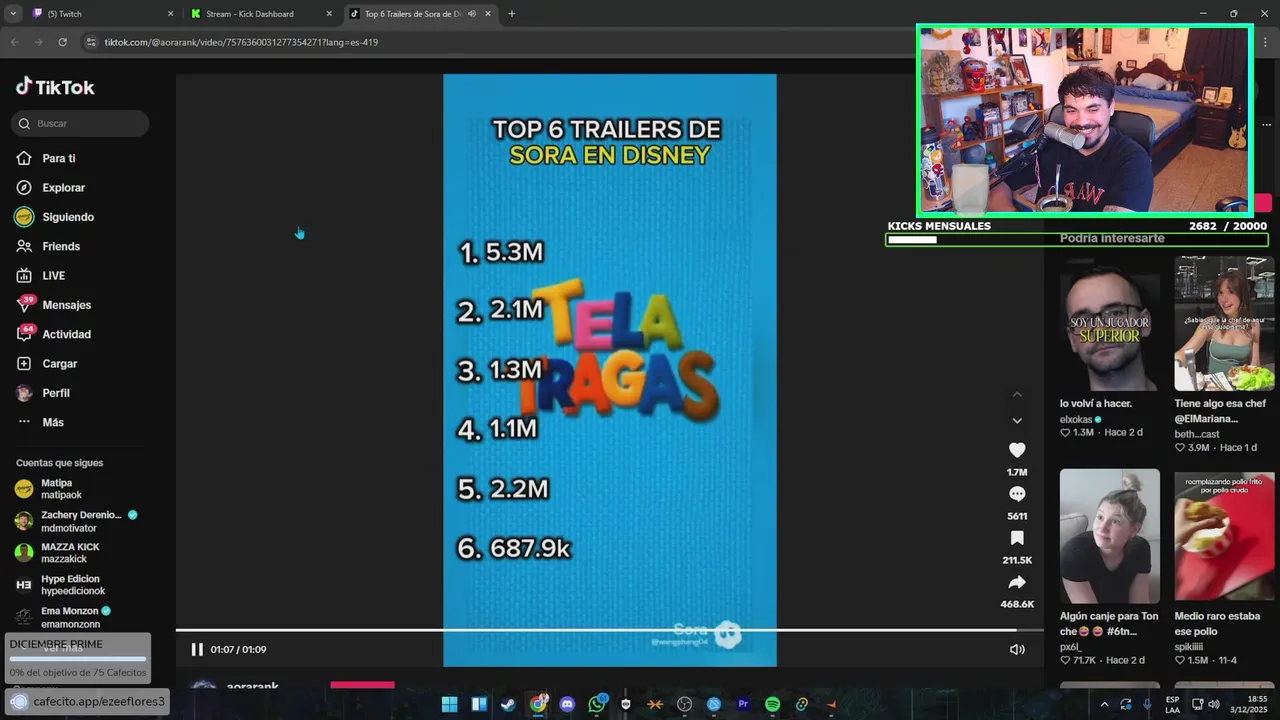Mute video with speaker icon
Image resolution: width=1280 pixels, height=720 pixels.
(x=1017, y=650)
